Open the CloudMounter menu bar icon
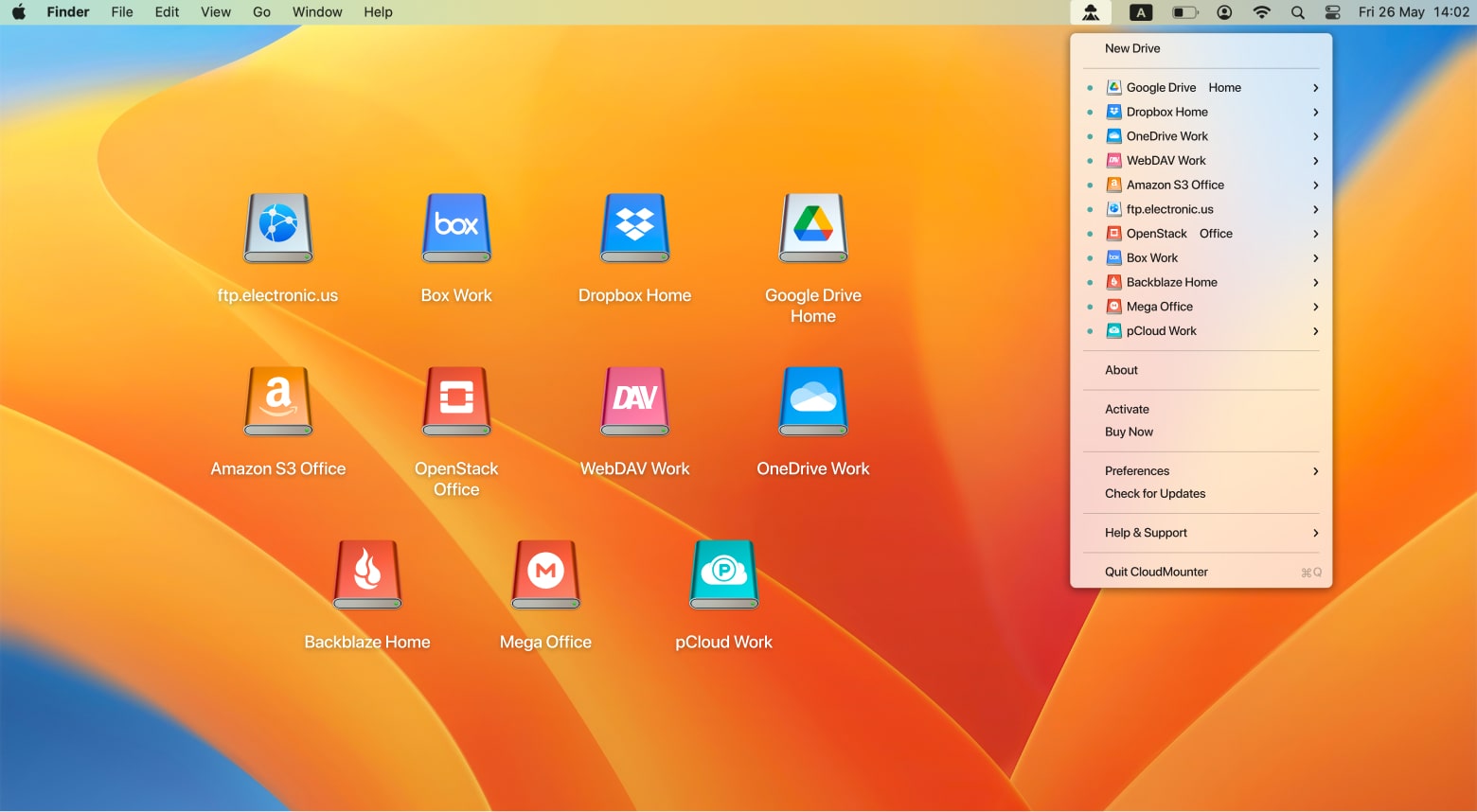Viewport: 1477px width, 812px height. 1091,12
